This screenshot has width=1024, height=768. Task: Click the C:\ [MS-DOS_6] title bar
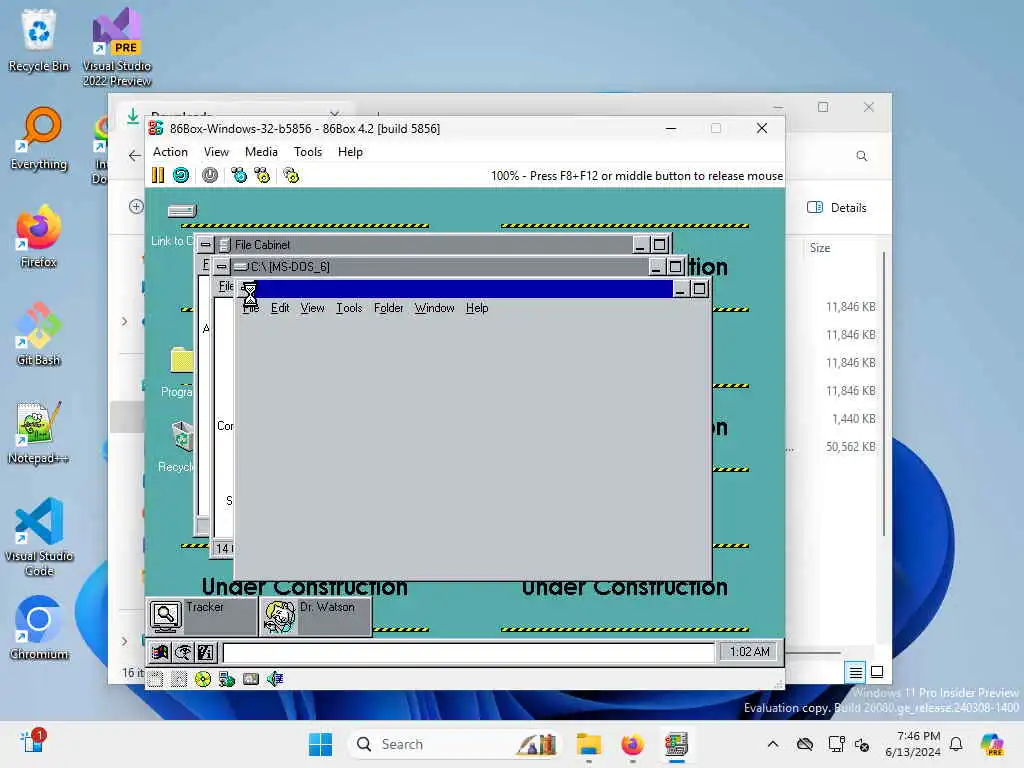coord(441,266)
